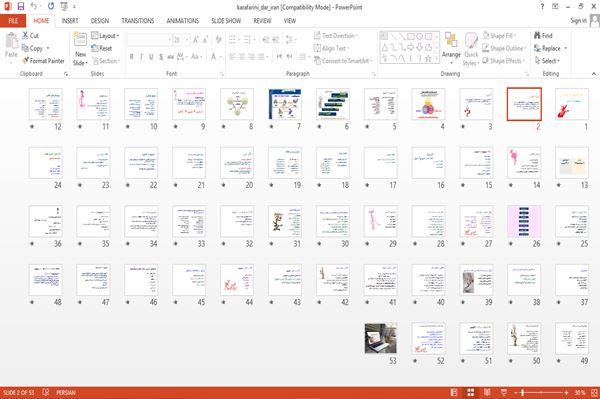Open PowerPoint Help question mark

542,7
